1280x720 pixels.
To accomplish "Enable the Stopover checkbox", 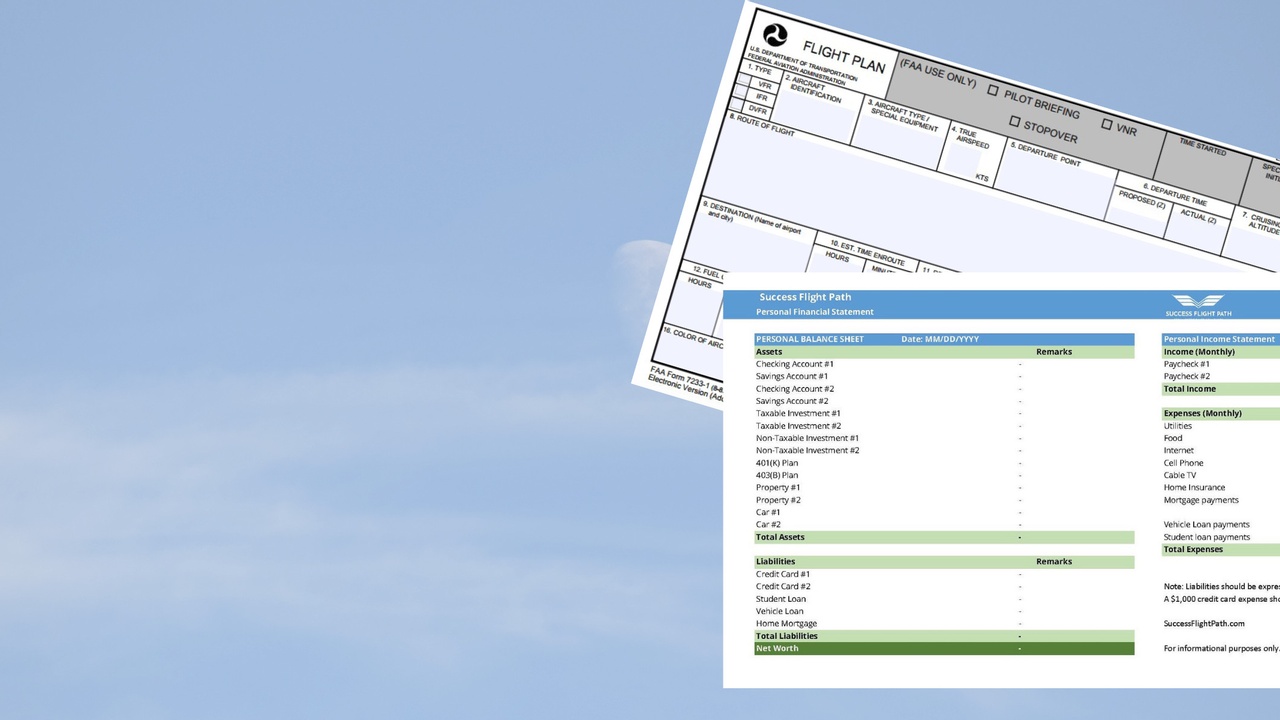I will 1014,122.
